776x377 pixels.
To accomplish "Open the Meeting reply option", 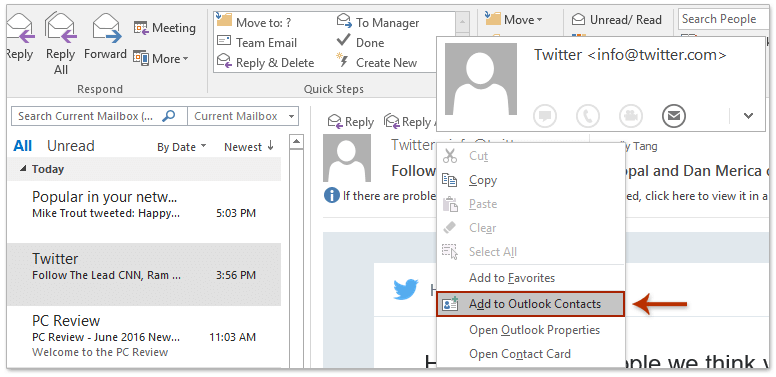I will (164, 28).
